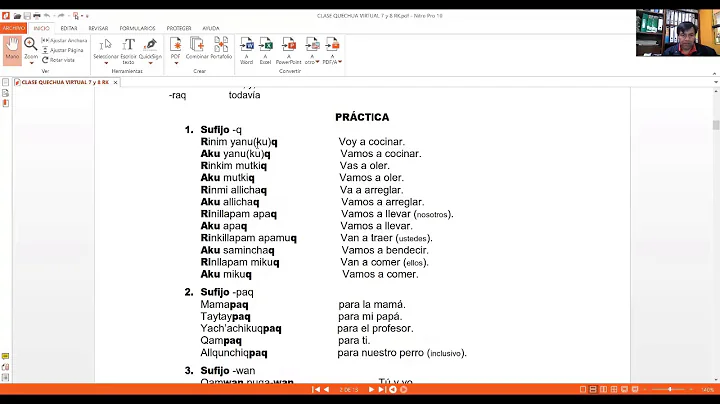
Task: Click the print quick-access icon
Action: [x=37, y=16]
